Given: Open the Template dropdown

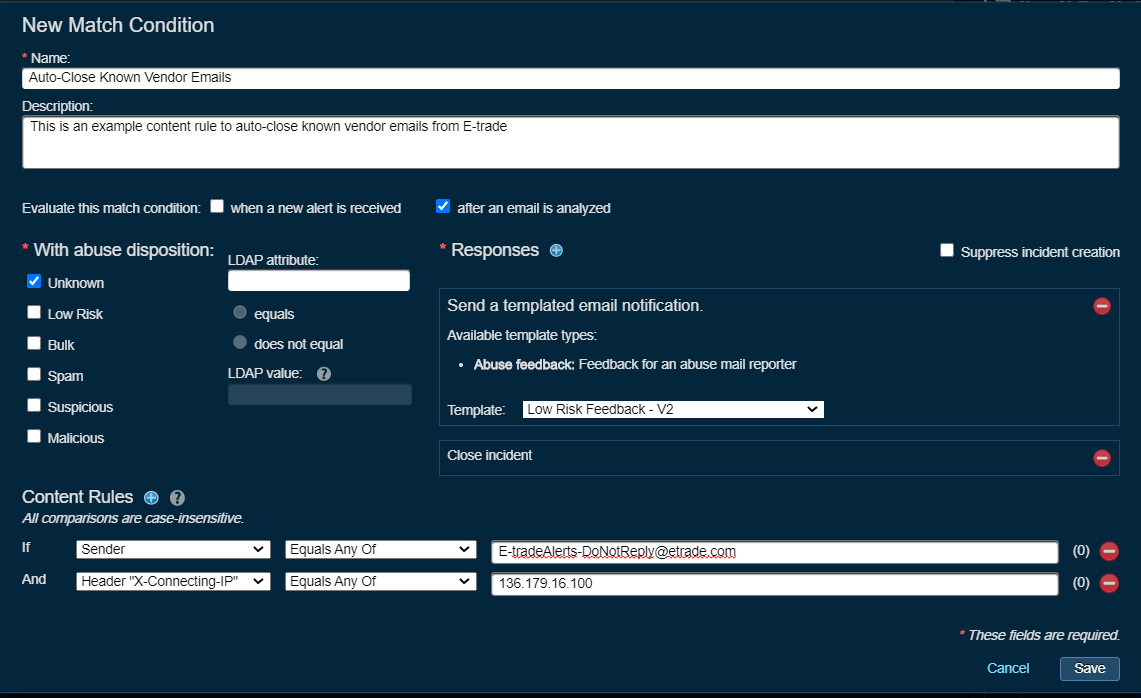Looking at the screenshot, I should (x=672, y=409).
